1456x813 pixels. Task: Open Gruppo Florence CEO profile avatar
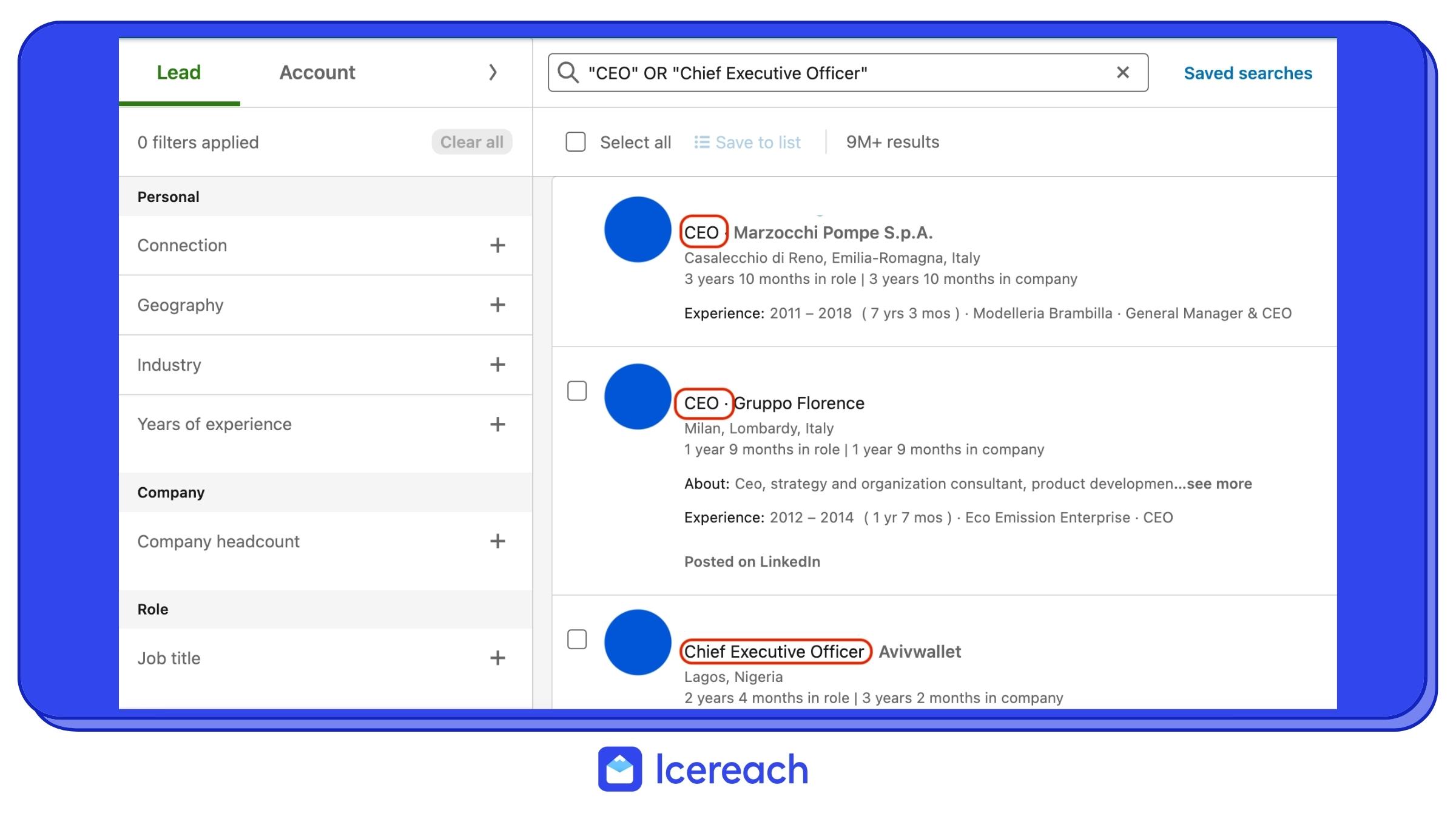tap(638, 397)
